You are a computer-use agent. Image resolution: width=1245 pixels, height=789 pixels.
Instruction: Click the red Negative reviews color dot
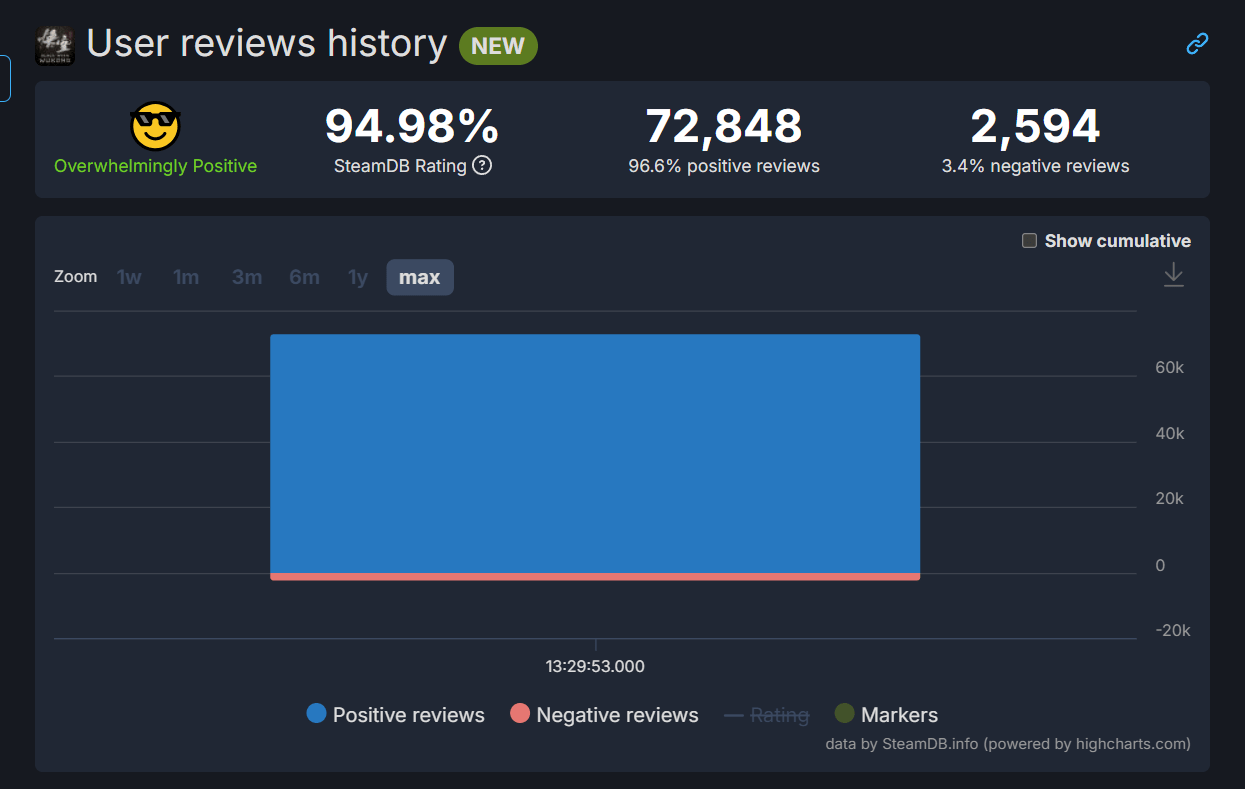coord(520,714)
